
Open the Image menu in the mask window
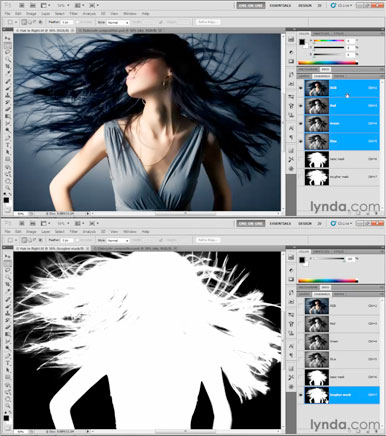tap(31, 232)
